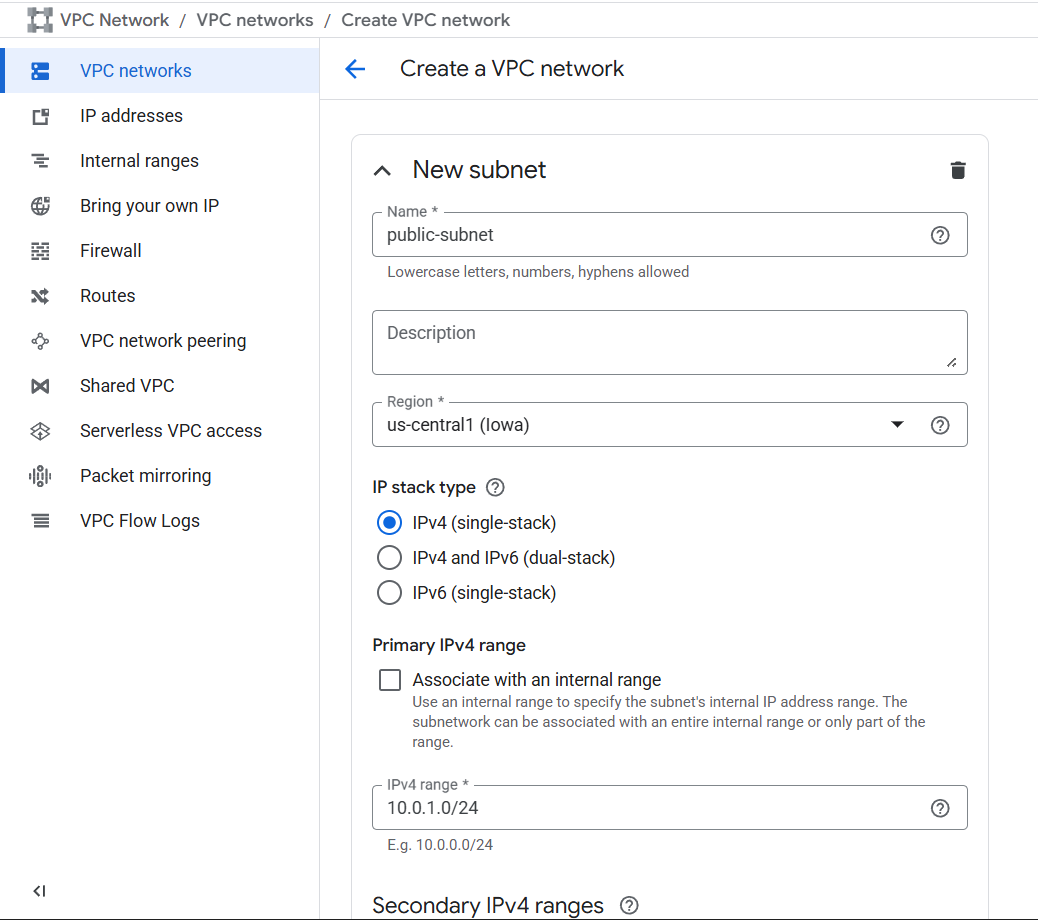Click the VPC networks breadcrumb link
Screen dimensions: 1038x920
click(255, 20)
